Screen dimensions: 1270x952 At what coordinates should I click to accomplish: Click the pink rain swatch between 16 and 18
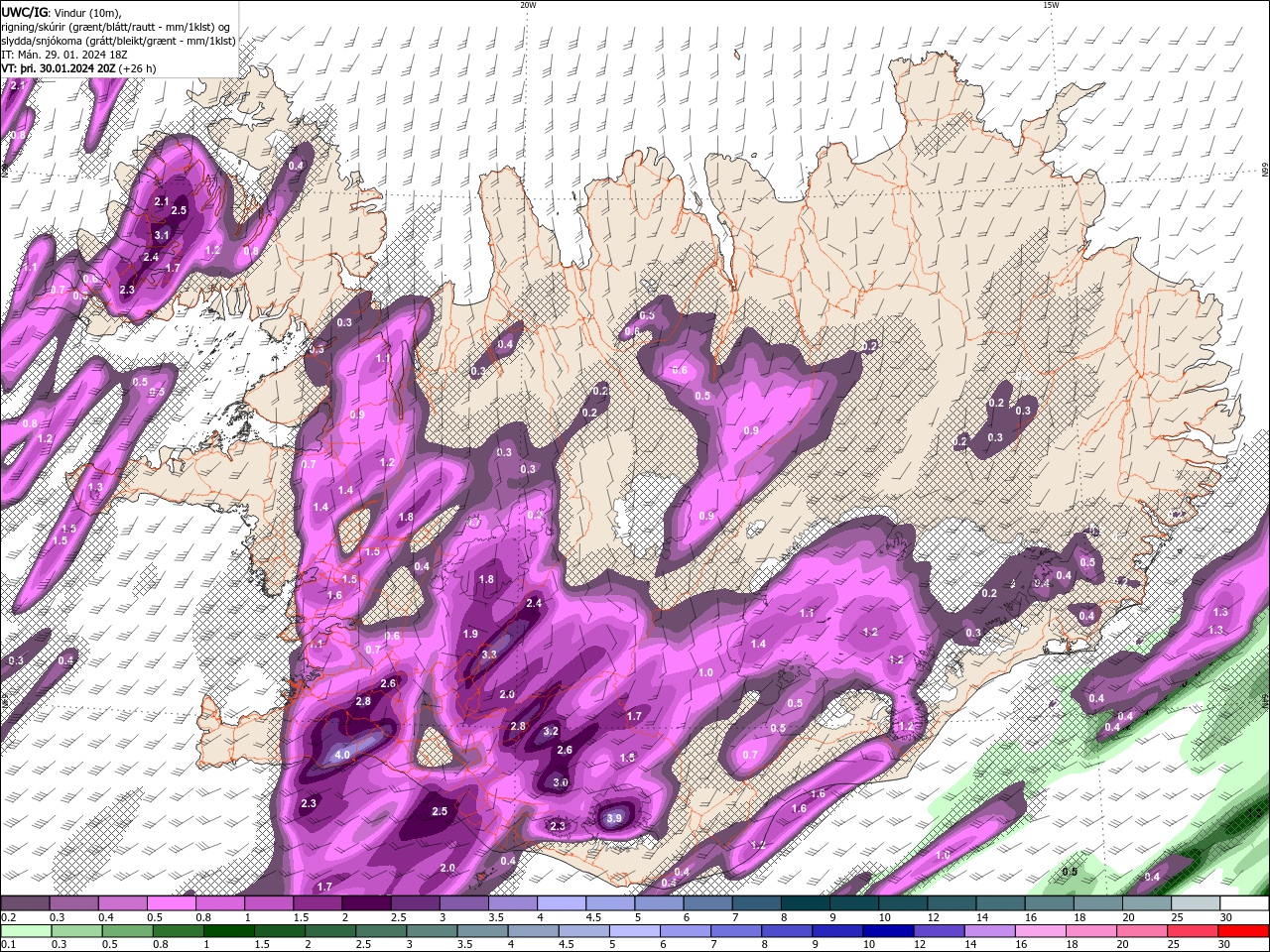coord(1041,930)
